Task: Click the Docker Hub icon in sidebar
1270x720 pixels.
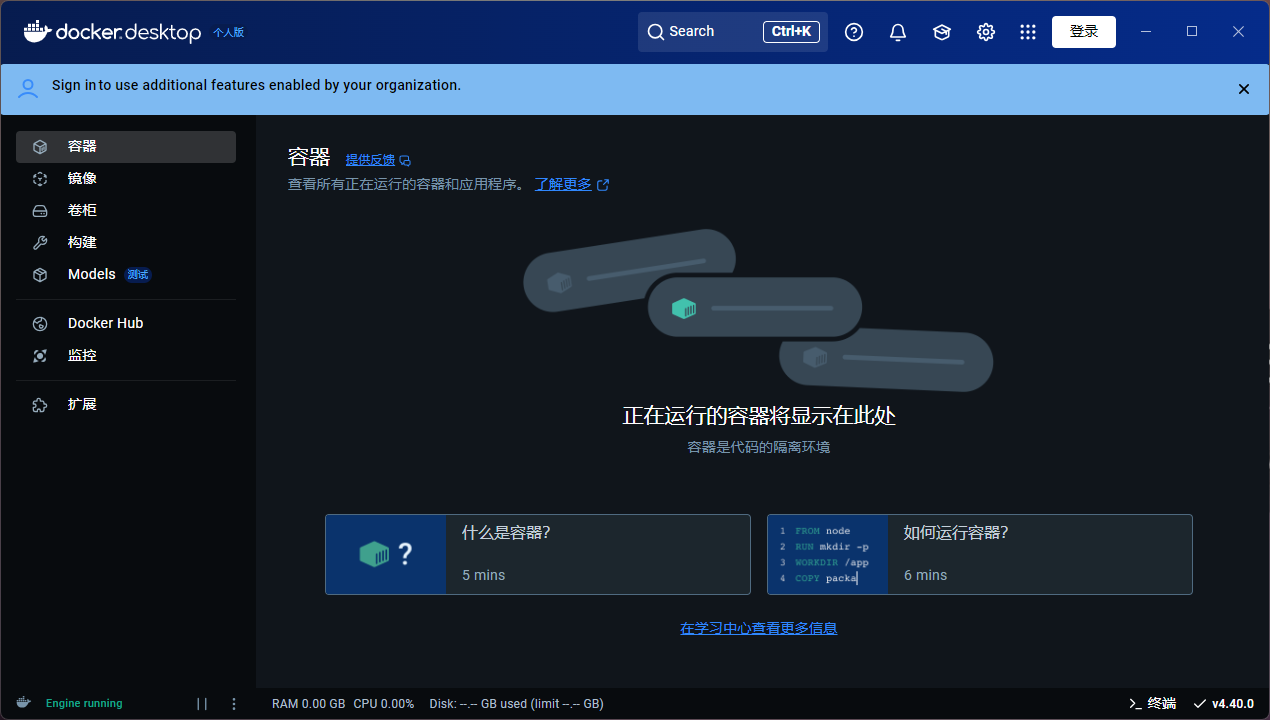Action: [x=40, y=323]
